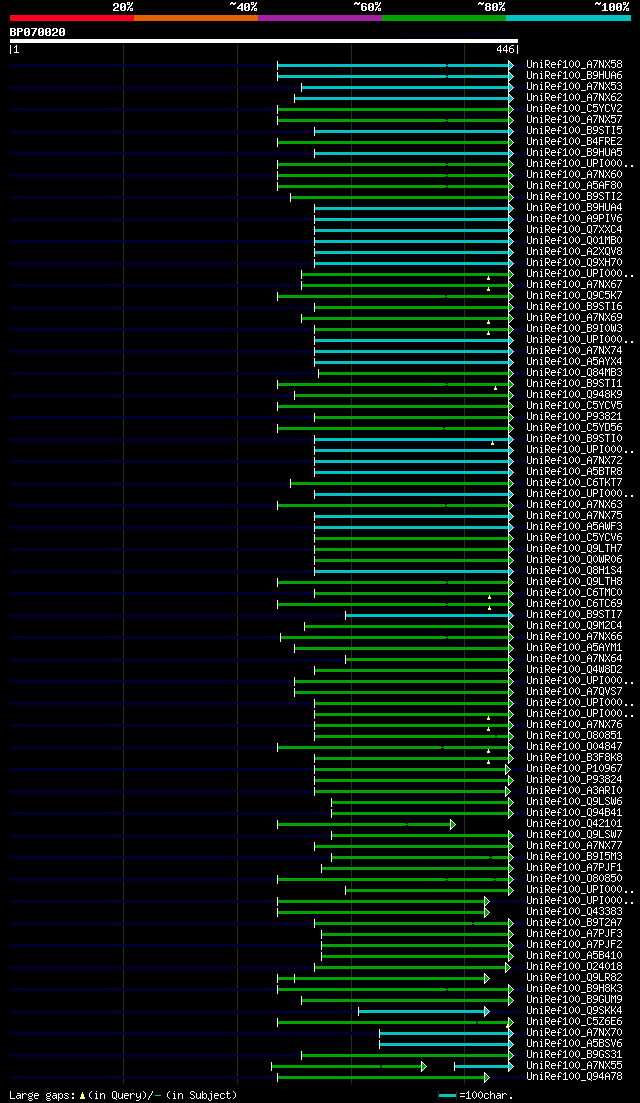Click the cyan ~100% identity legend bar
The height and width of the screenshot is (1103, 640).
point(568,17)
